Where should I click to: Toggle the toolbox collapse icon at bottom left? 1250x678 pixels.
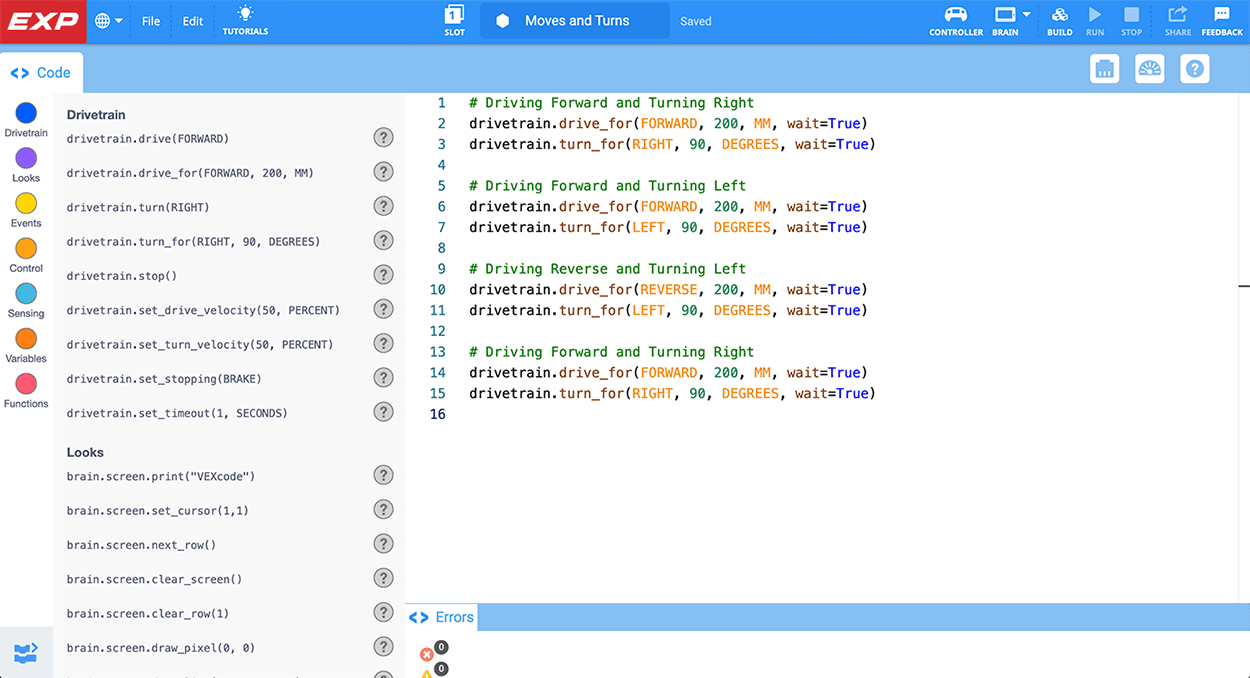point(26,653)
